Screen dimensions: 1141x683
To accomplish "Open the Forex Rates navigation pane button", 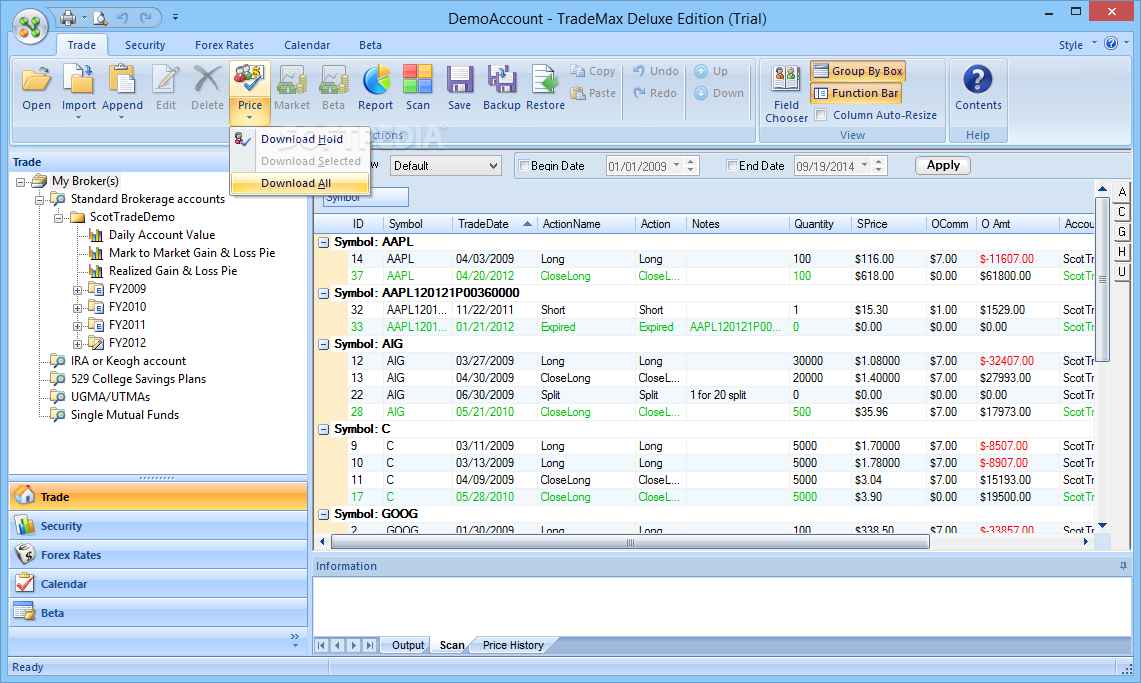I will click(158, 555).
